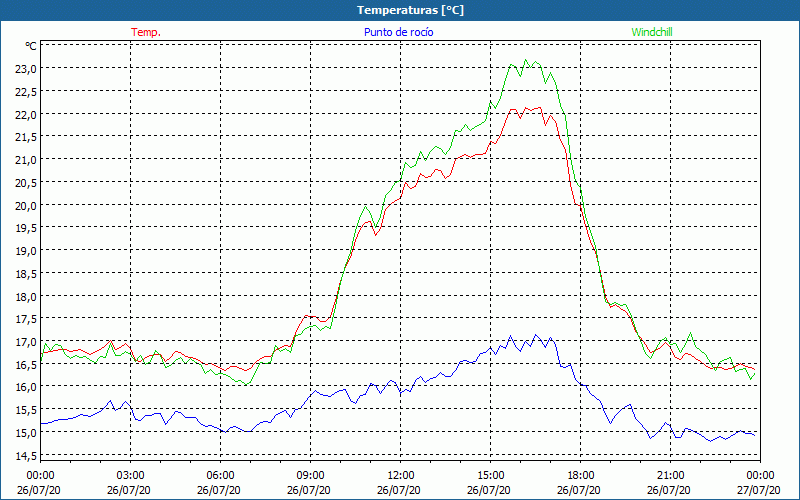Click the 14,5 y-axis value

pyautogui.click(x=26, y=455)
